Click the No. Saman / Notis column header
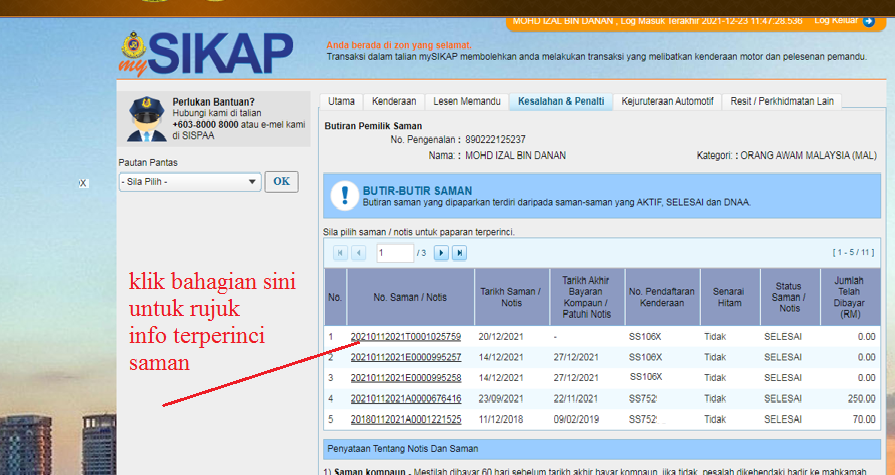 [x=410, y=297]
